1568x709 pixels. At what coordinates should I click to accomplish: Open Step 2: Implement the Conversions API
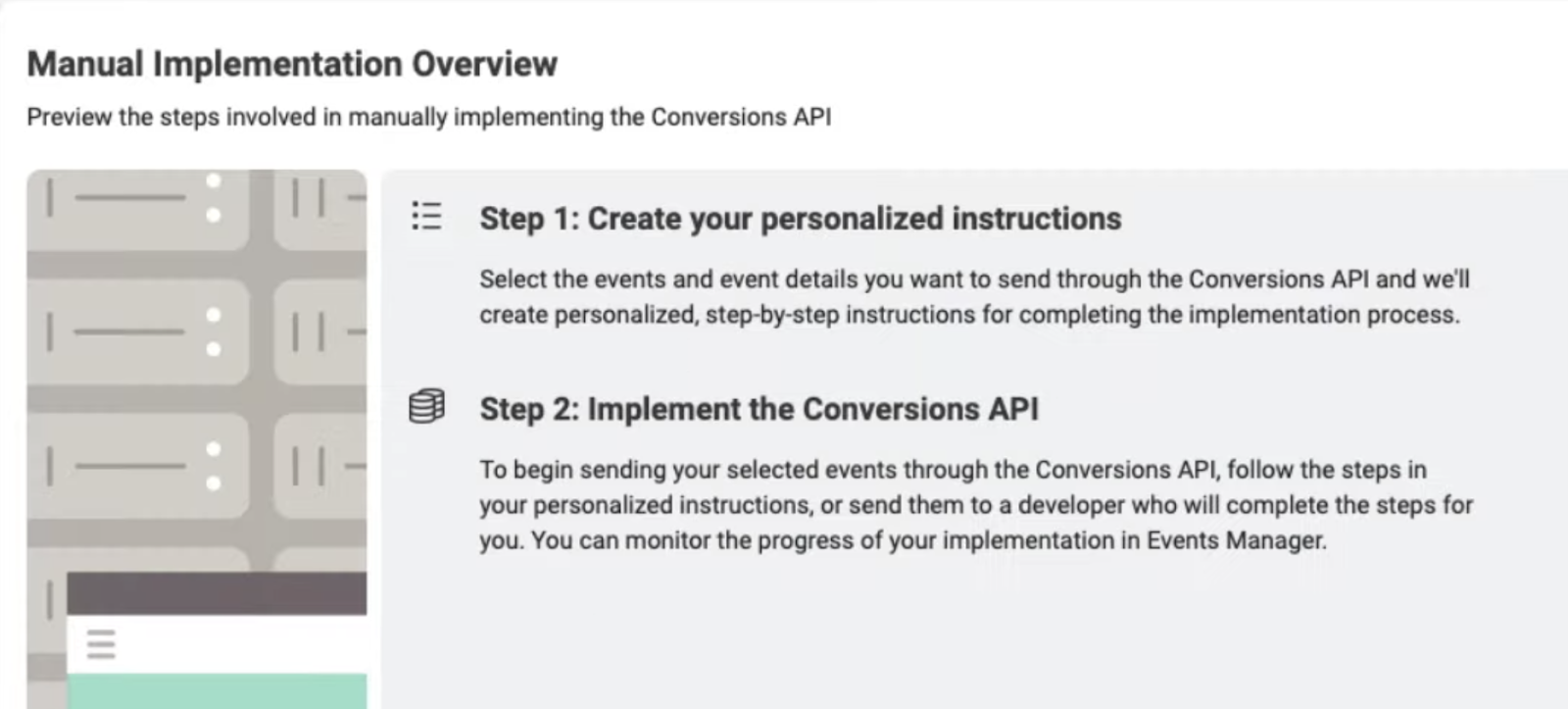click(759, 409)
